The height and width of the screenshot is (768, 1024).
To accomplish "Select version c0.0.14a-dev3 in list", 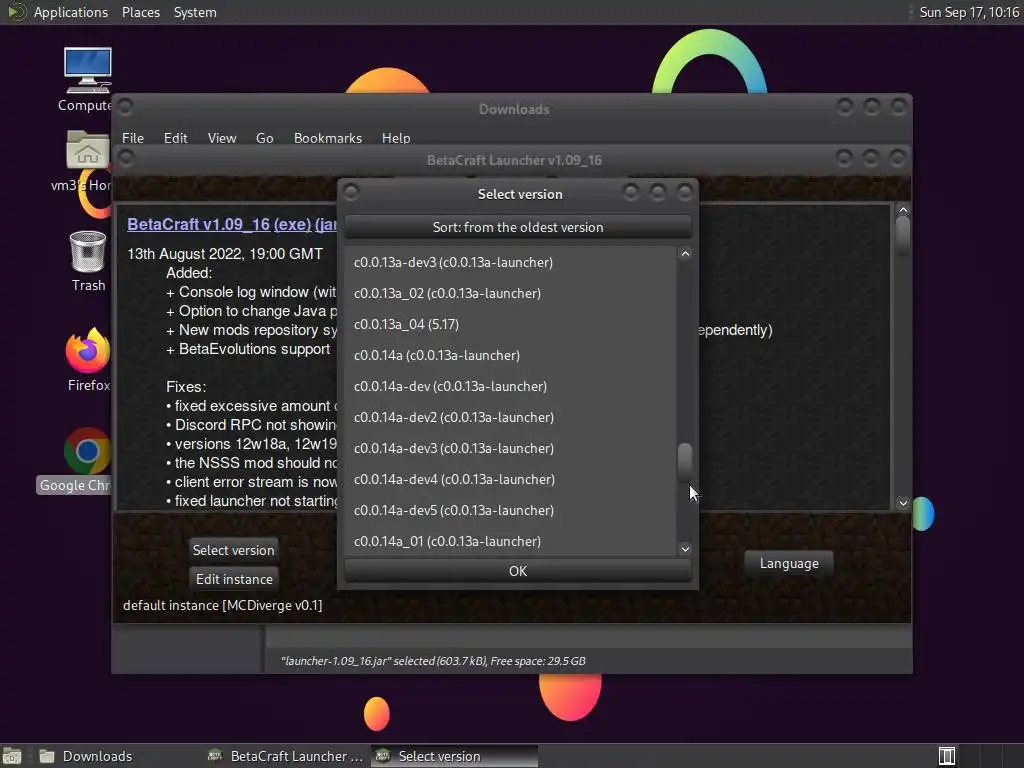I will 511,448.
